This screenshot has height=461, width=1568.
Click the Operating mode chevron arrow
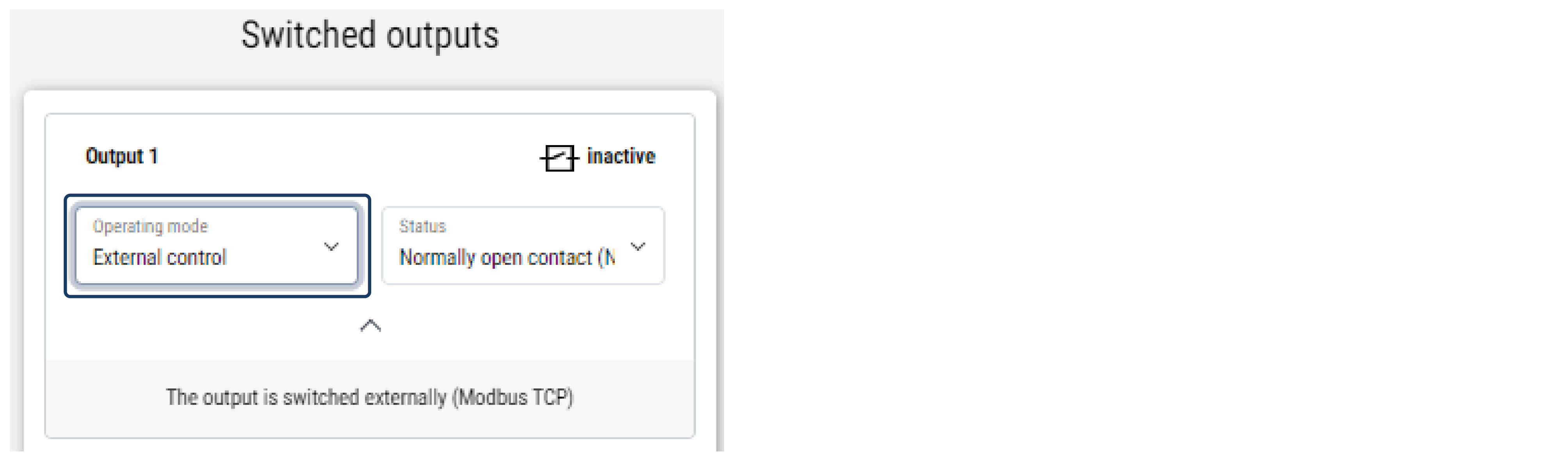pyautogui.click(x=331, y=246)
